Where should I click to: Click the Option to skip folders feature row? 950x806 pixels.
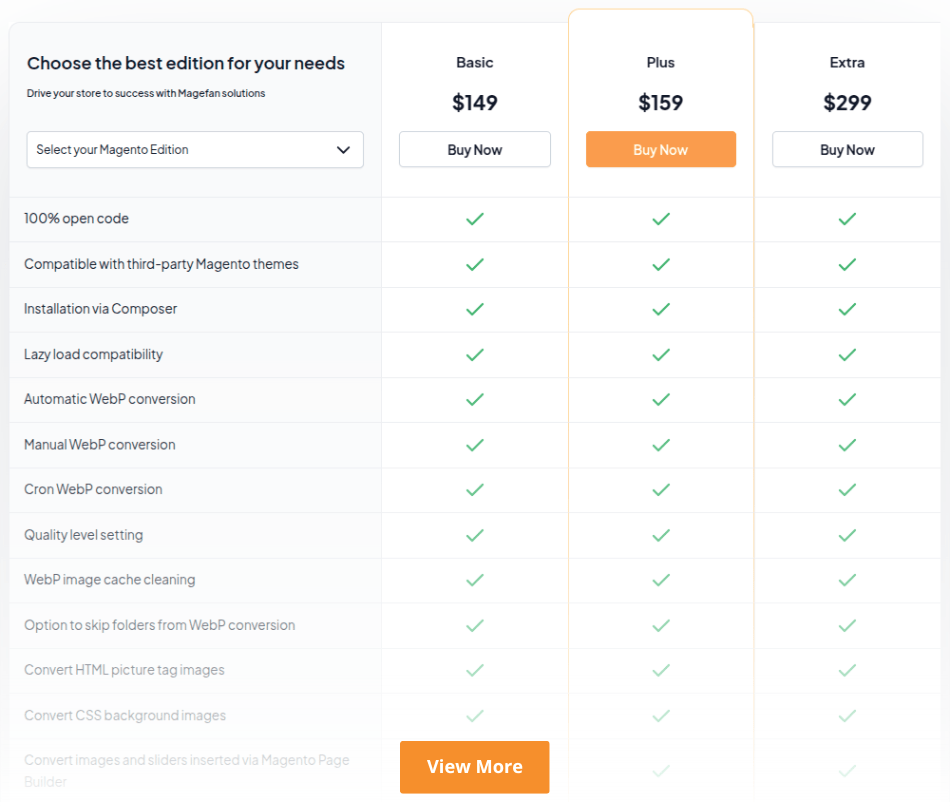(x=160, y=625)
